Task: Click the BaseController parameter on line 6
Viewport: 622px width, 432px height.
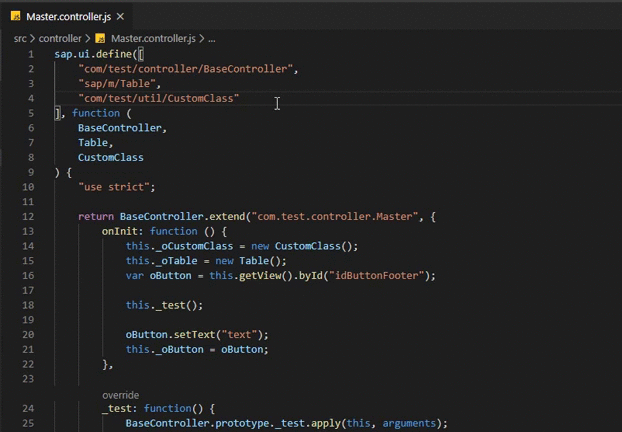Action: 119,128
